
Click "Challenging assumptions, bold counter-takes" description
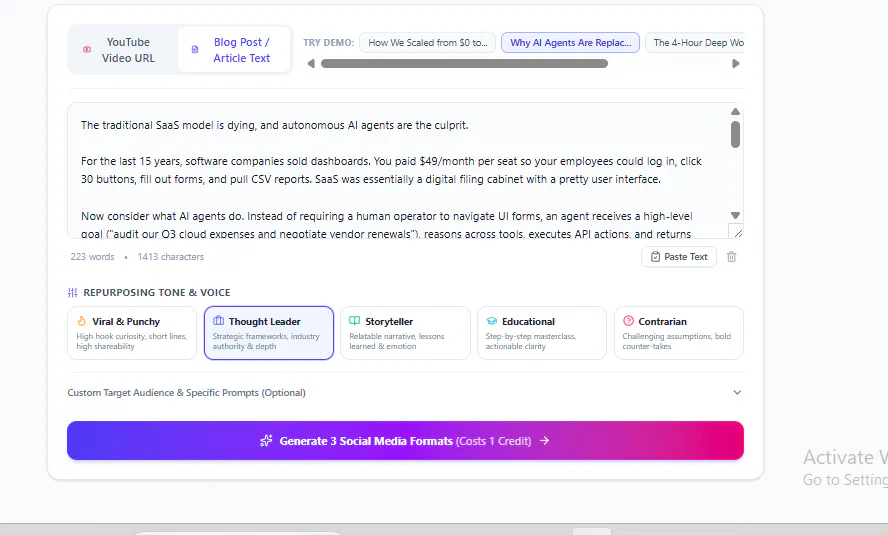coord(676,341)
